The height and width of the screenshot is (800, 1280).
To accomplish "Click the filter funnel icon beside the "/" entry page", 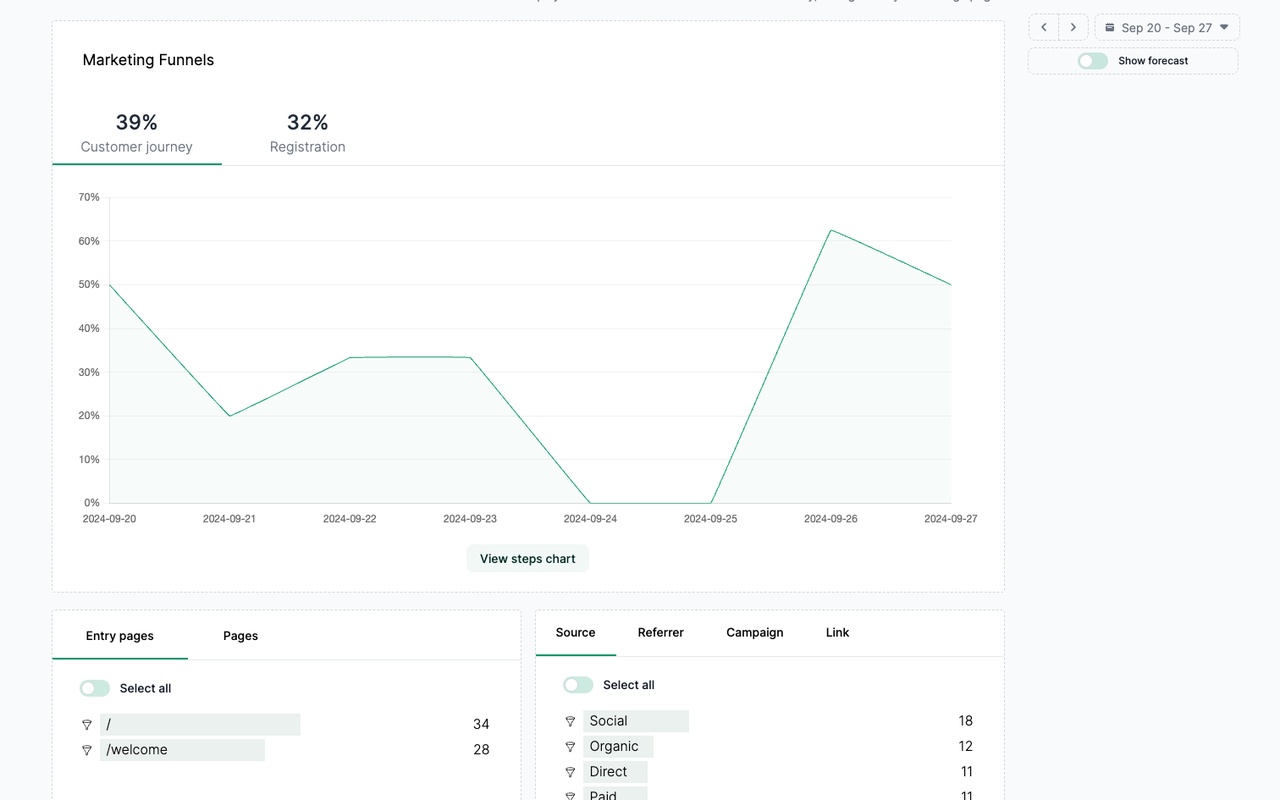I will 87,724.
